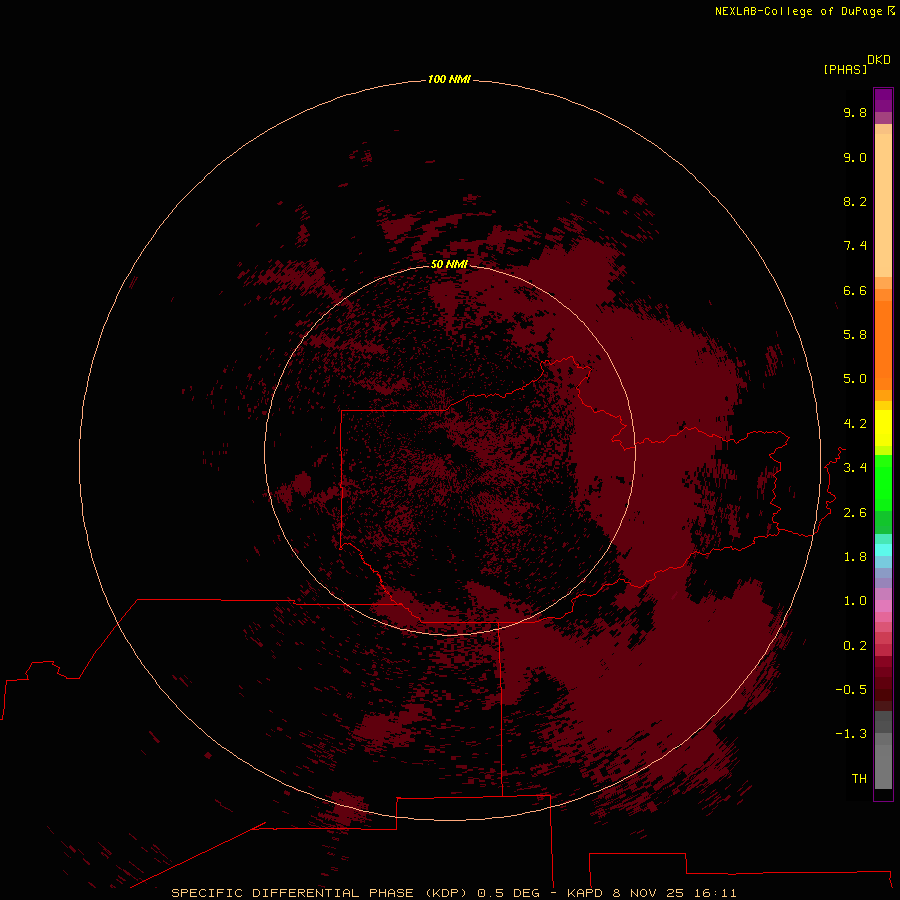Click the 0.5 DEG elevation text
Image resolution: width=900 pixels, height=900 pixels.
point(509,893)
